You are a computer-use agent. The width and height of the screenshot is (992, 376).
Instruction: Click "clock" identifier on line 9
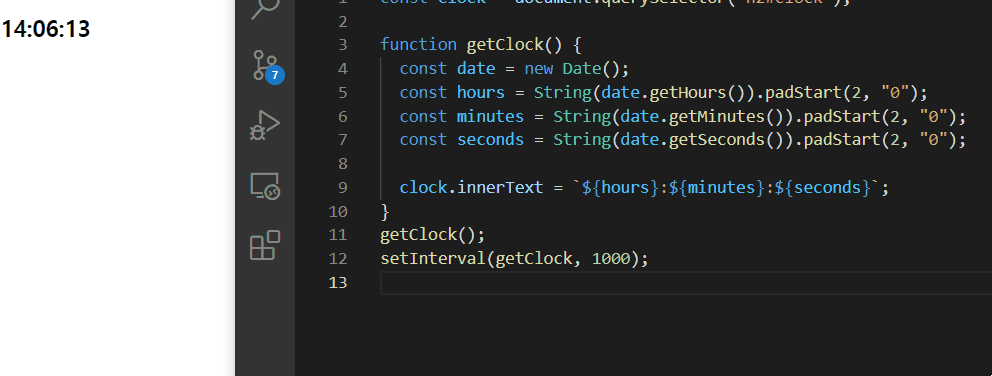(x=423, y=188)
